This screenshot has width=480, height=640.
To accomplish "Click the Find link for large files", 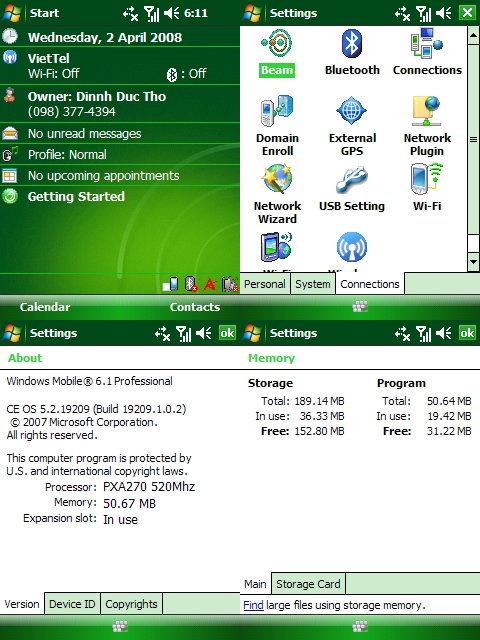I will tap(253, 604).
